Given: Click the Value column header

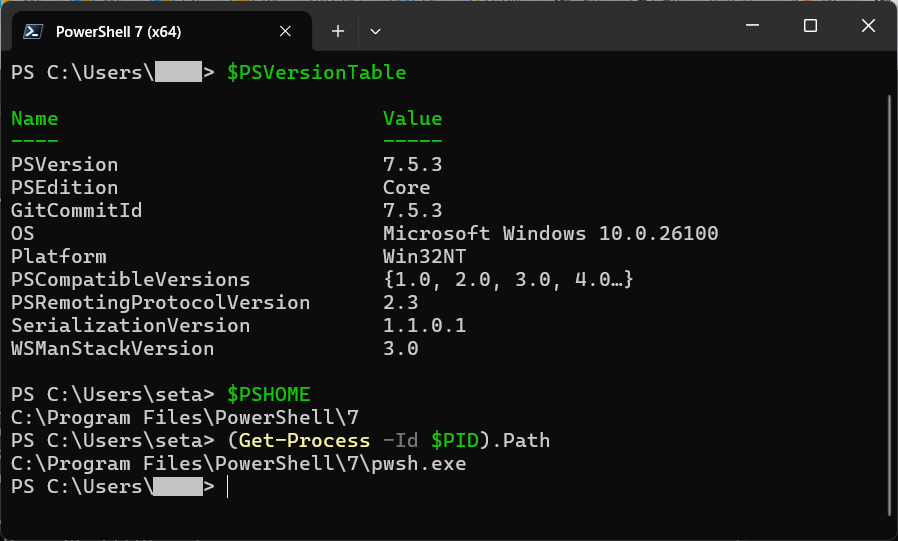Looking at the screenshot, I should (x=412, y=119).
